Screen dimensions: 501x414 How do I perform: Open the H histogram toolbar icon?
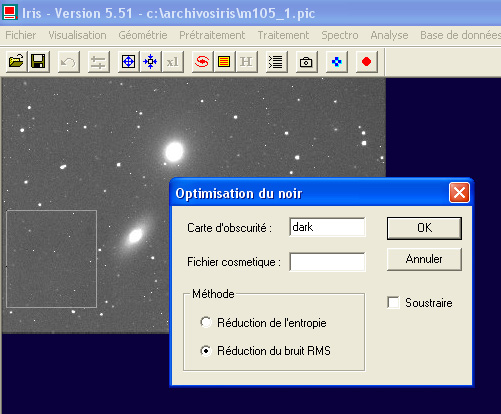(x=246, y=62)
